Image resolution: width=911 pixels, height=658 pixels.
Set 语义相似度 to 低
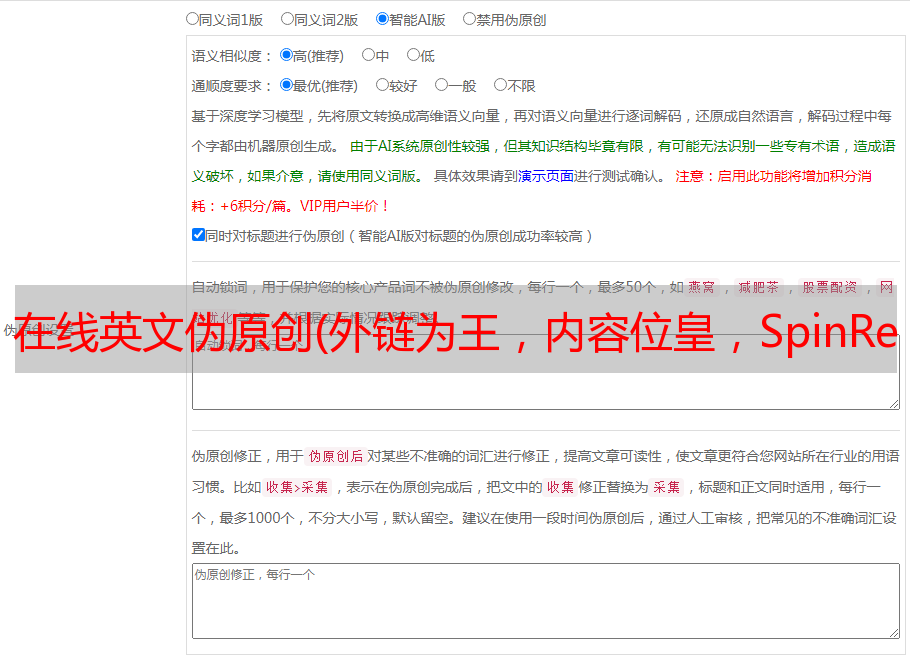coord(413,55)
